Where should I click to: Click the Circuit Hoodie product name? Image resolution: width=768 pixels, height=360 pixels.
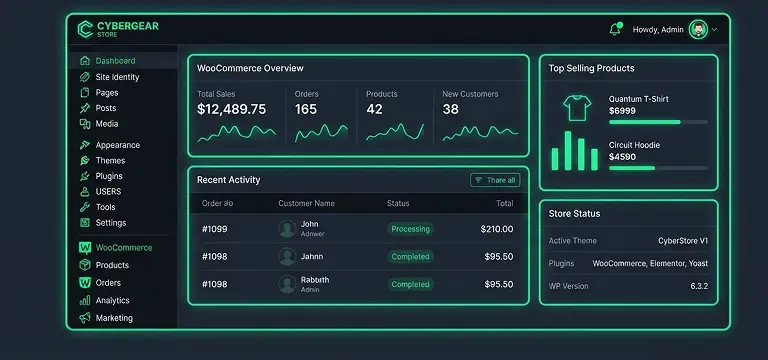[x=634, y=145]
